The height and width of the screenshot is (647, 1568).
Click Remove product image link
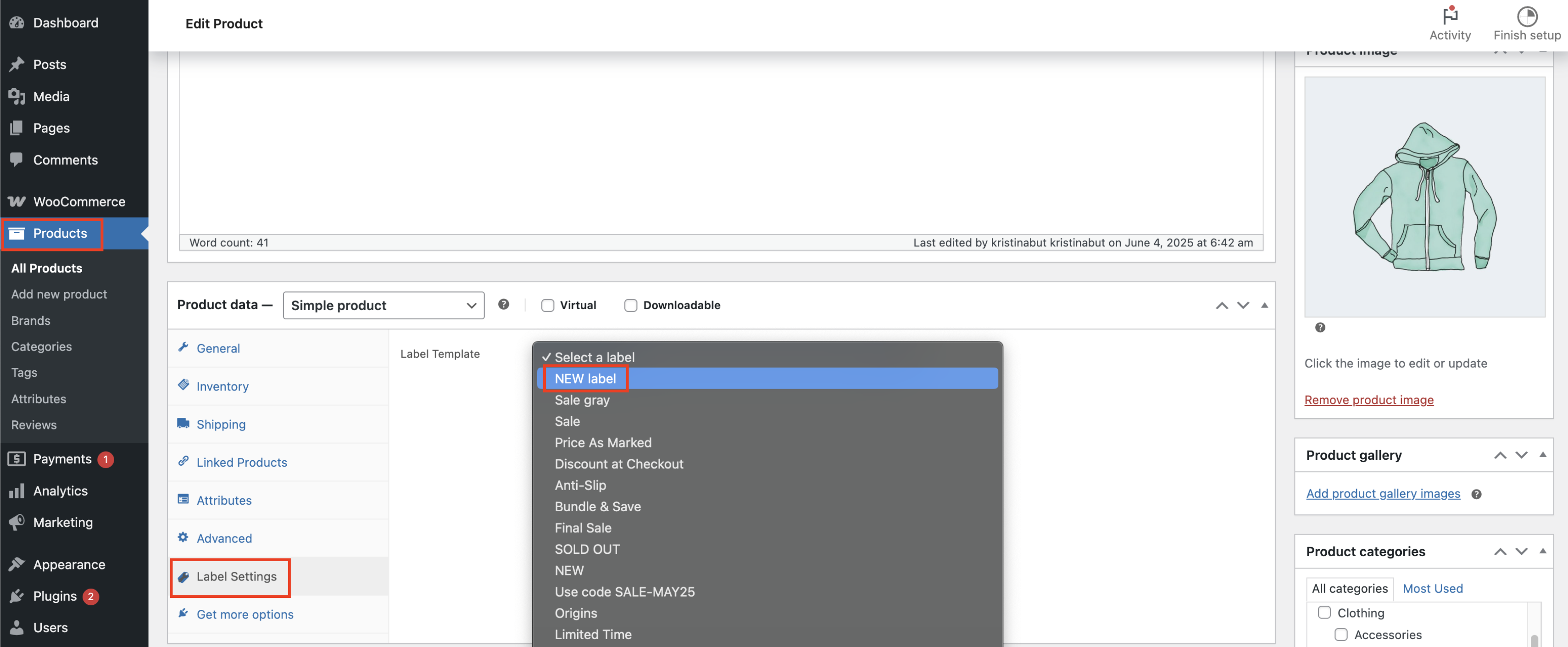[x=1368, y=400]
